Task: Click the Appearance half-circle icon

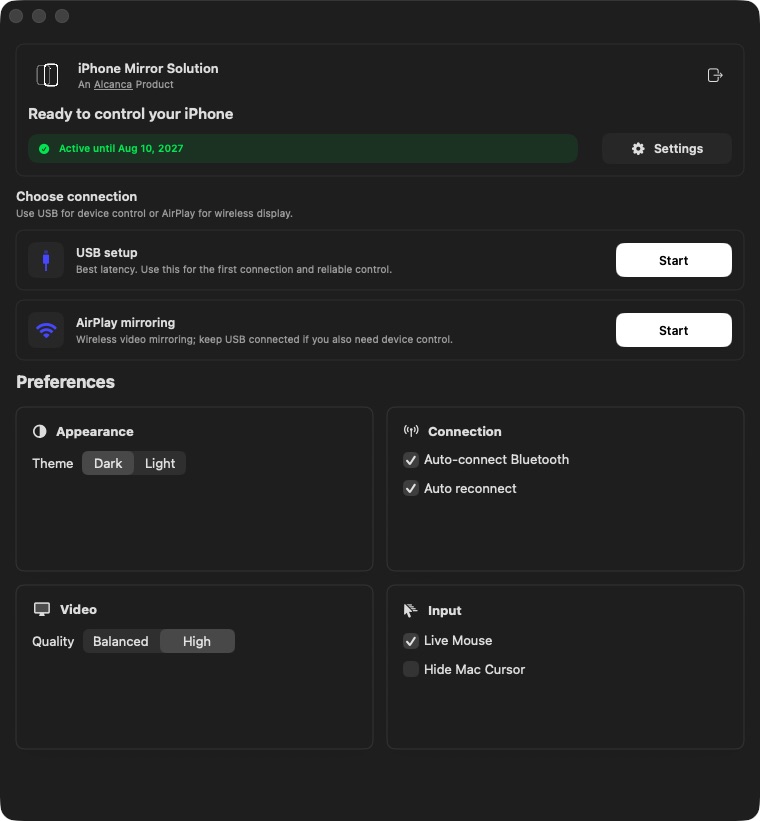Action: [40, 431]
